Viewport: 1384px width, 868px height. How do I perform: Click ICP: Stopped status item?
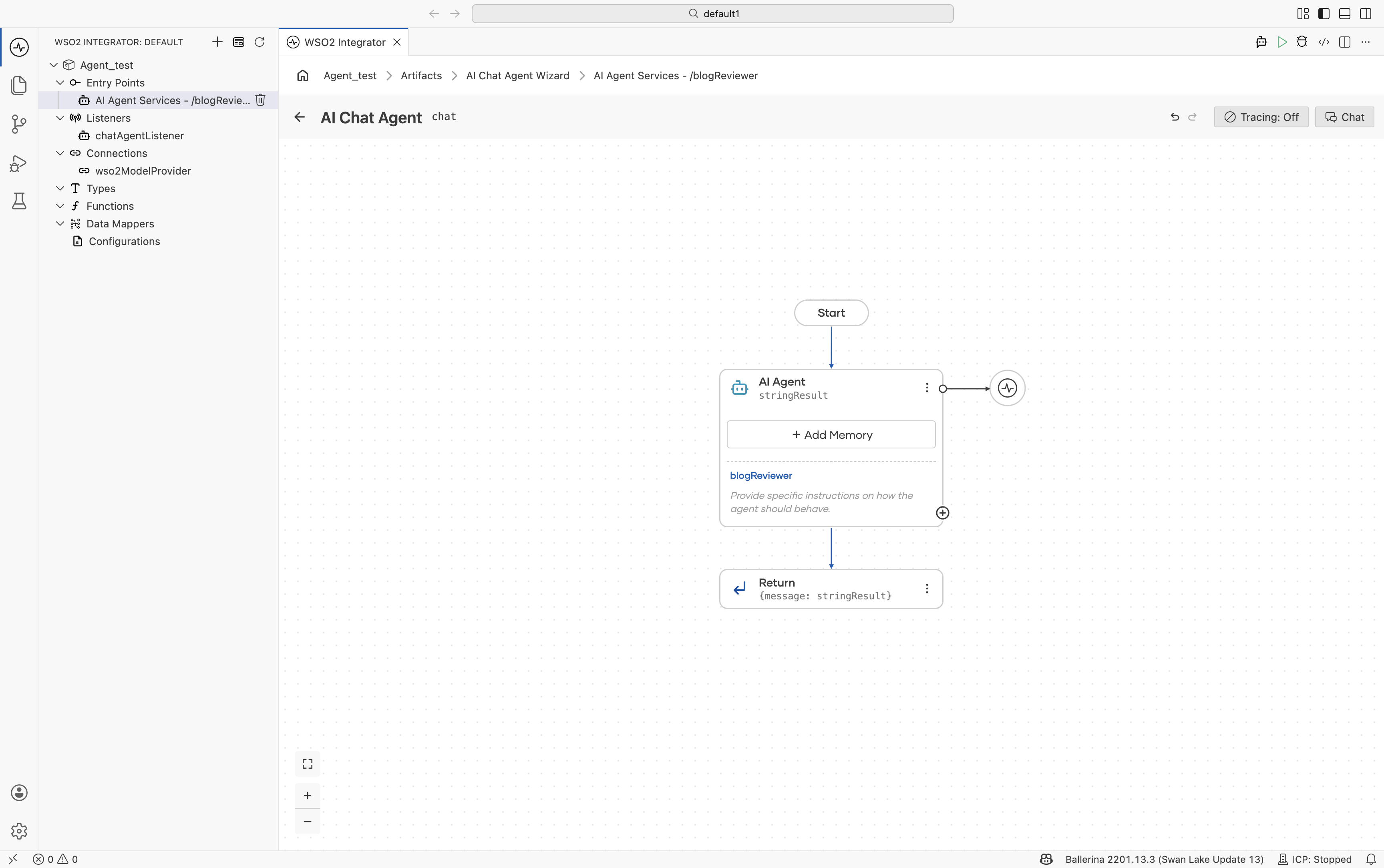(x=1315, y=859)
